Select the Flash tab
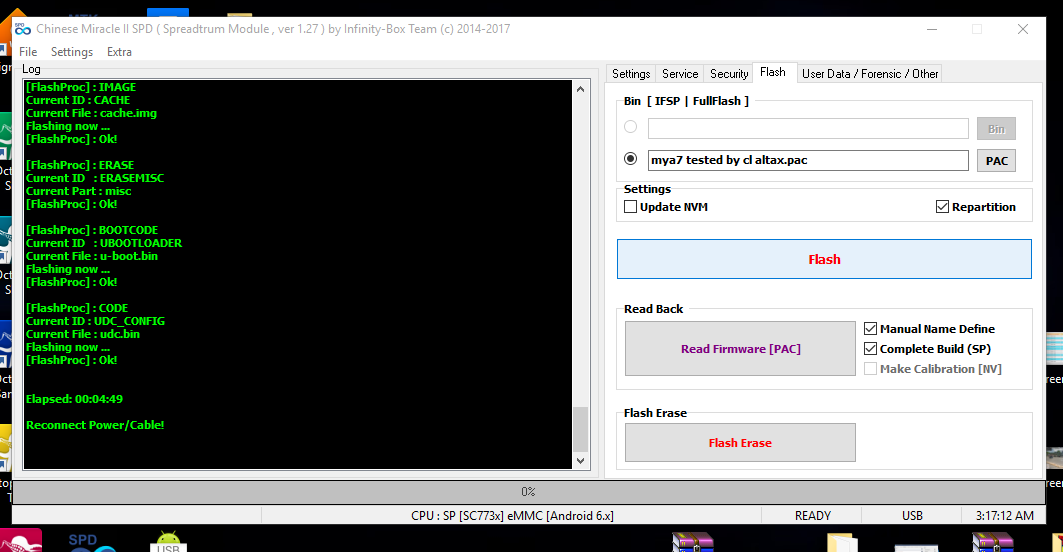 tap(773, 72)
